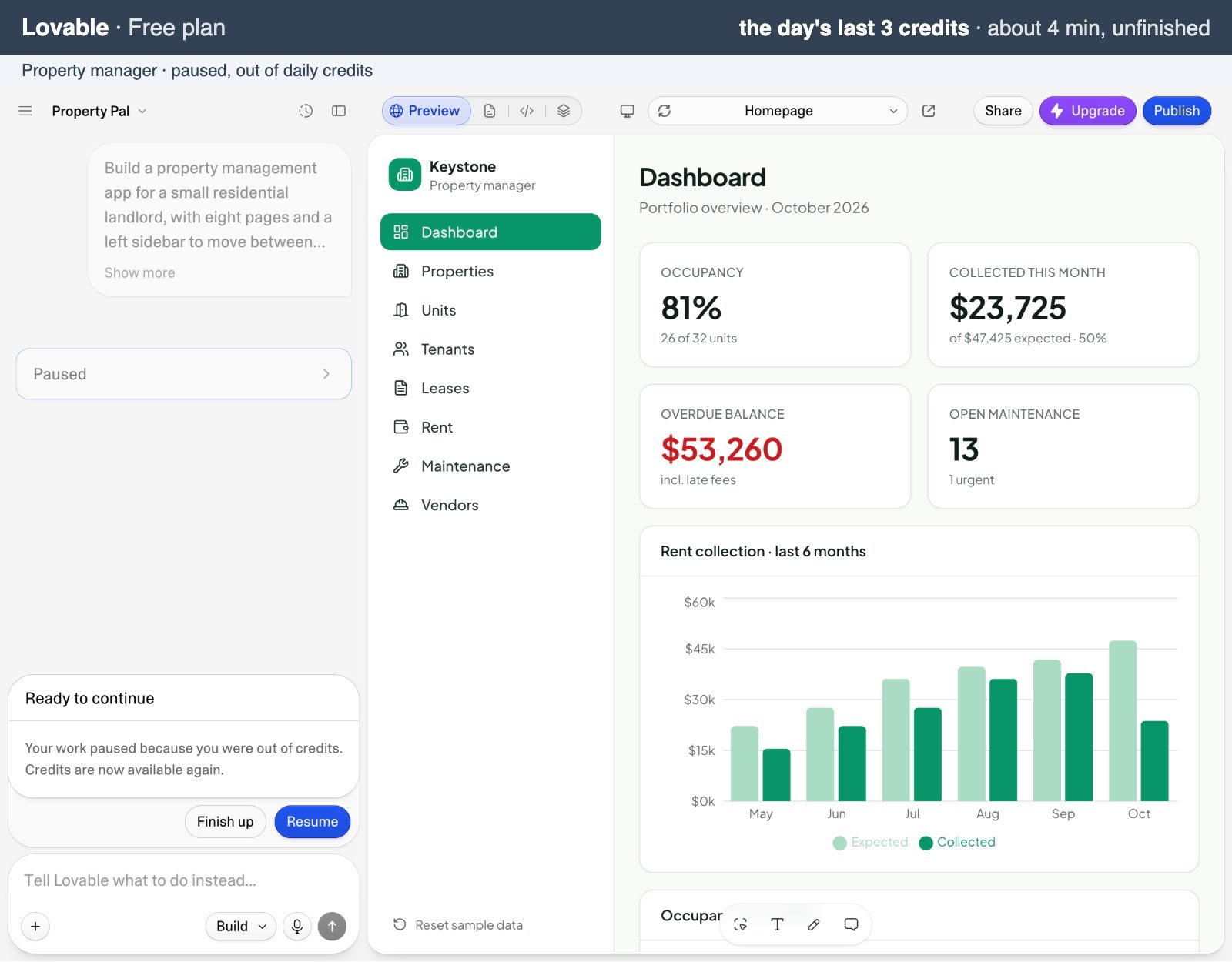Activate the Preview mode toggle
This screenshot has width=1232, height=962.
click(x=426, y=111)
